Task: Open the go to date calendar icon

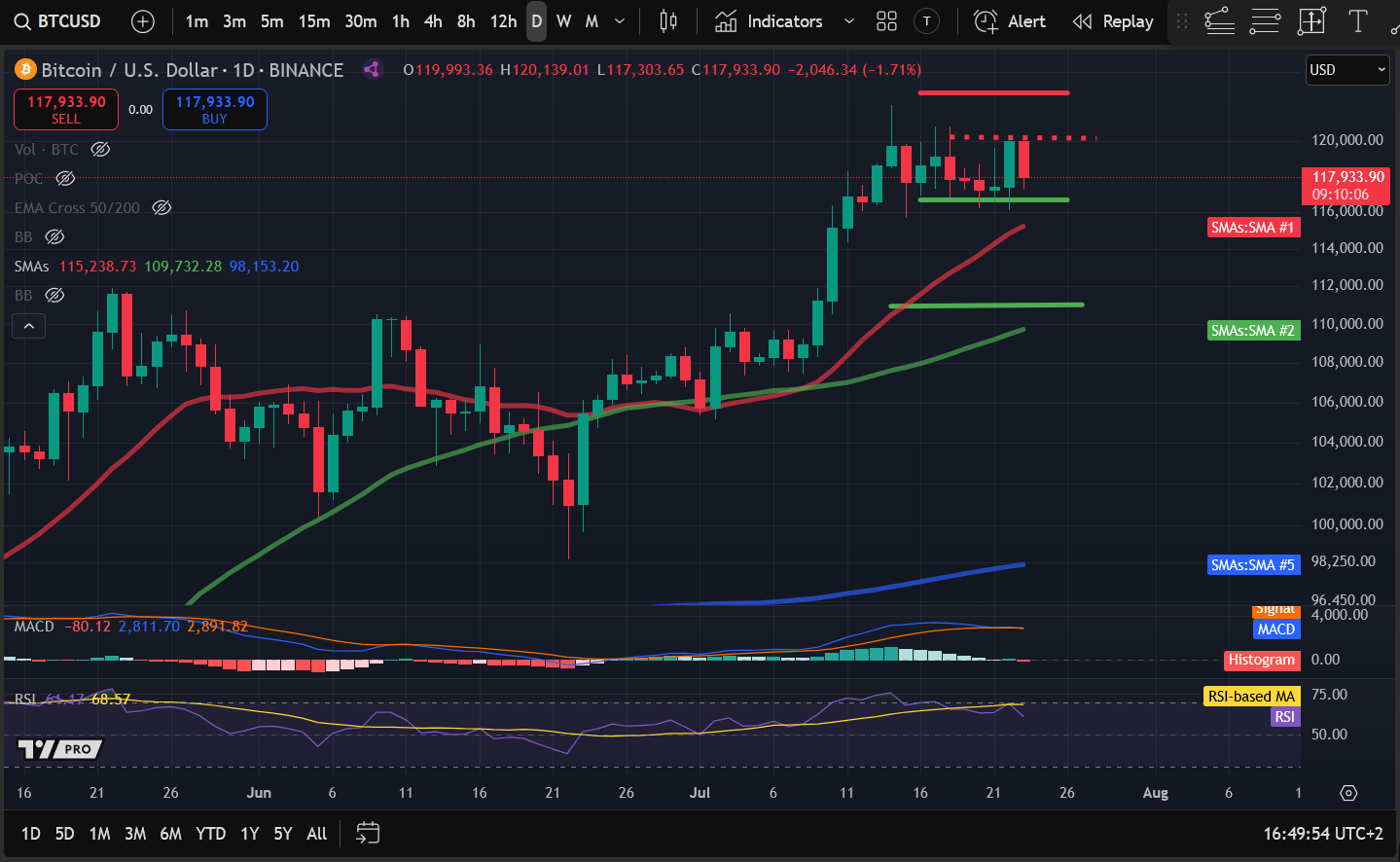Action: tap(368, 833)
